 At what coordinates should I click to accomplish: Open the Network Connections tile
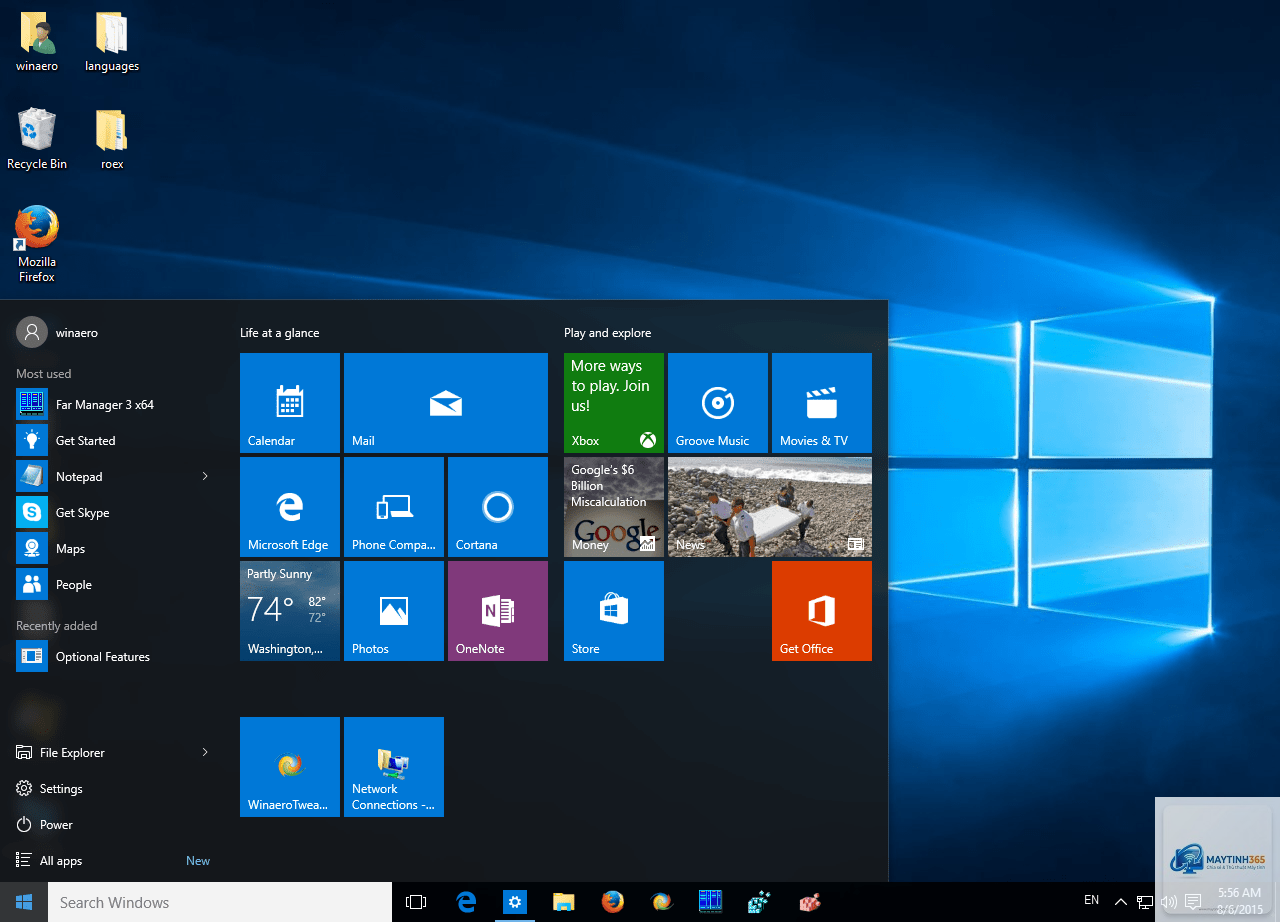click(x=394, y=767)
